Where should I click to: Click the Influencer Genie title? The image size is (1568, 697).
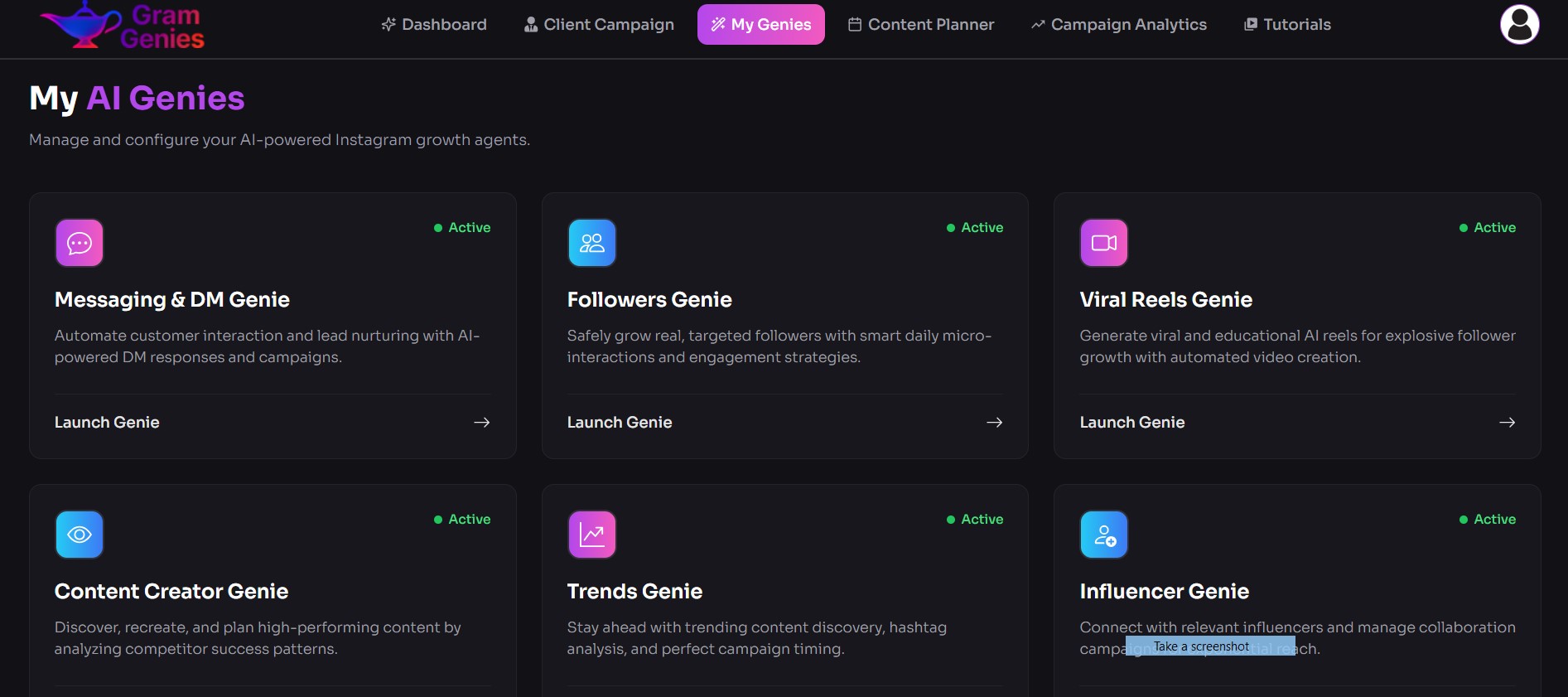(x=1165, y=592)
